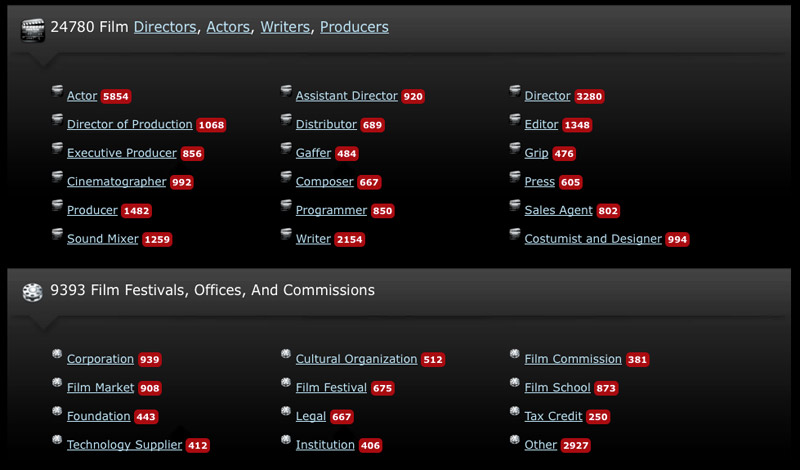Open the Cultural Organization category
This screenshot has height=470, width=800.
pyautogui.click(x=356, y=359)
